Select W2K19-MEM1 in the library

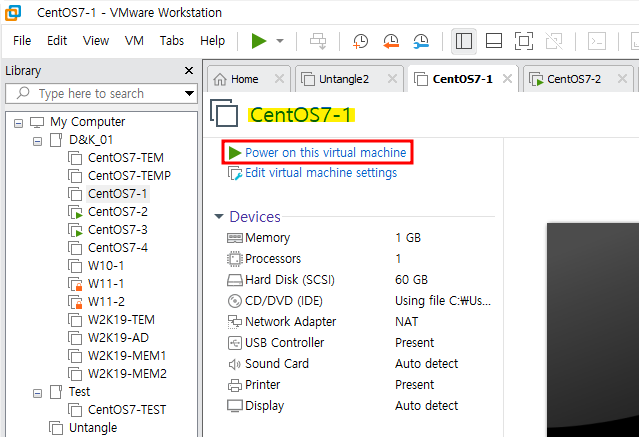coord(127,356)
